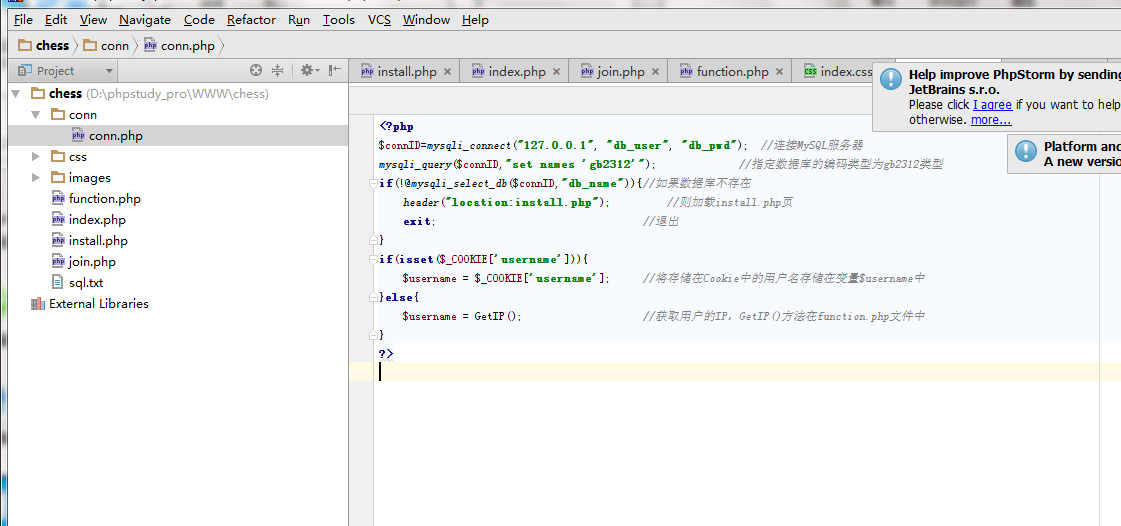The width and height of the screenshot is (1121, 526).
Task: Click the Collapse All icon in Project panel
Action: (277, 70)
